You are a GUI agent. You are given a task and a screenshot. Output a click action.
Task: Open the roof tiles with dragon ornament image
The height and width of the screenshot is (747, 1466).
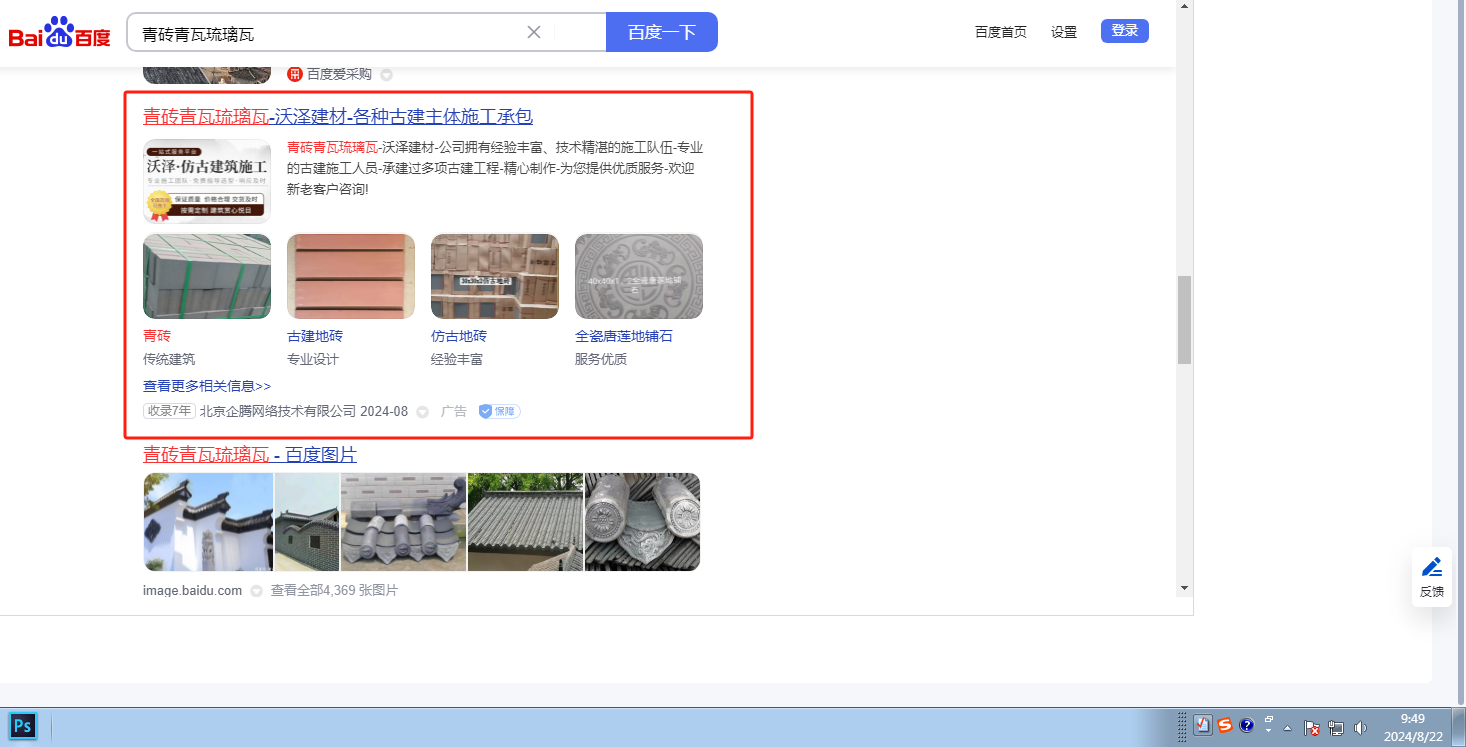[x=404, y=522]
